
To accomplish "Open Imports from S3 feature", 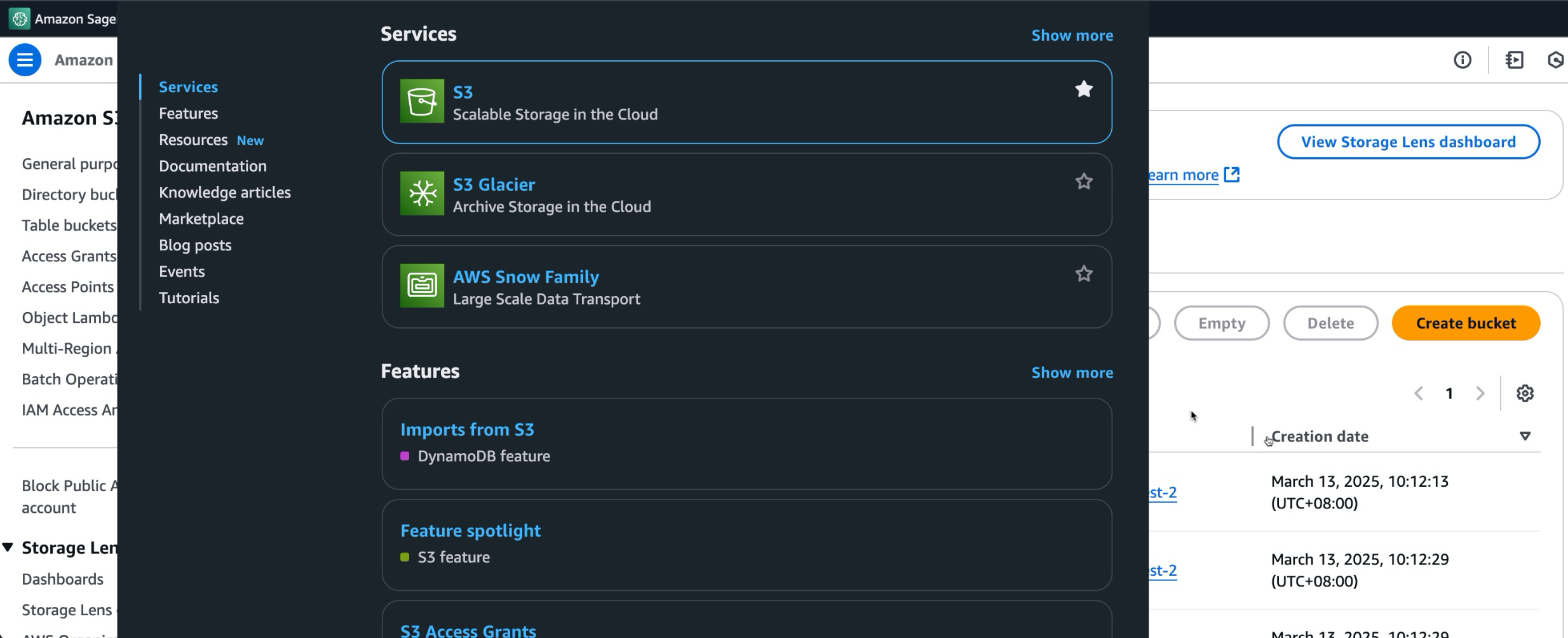I will click(467, 430).
